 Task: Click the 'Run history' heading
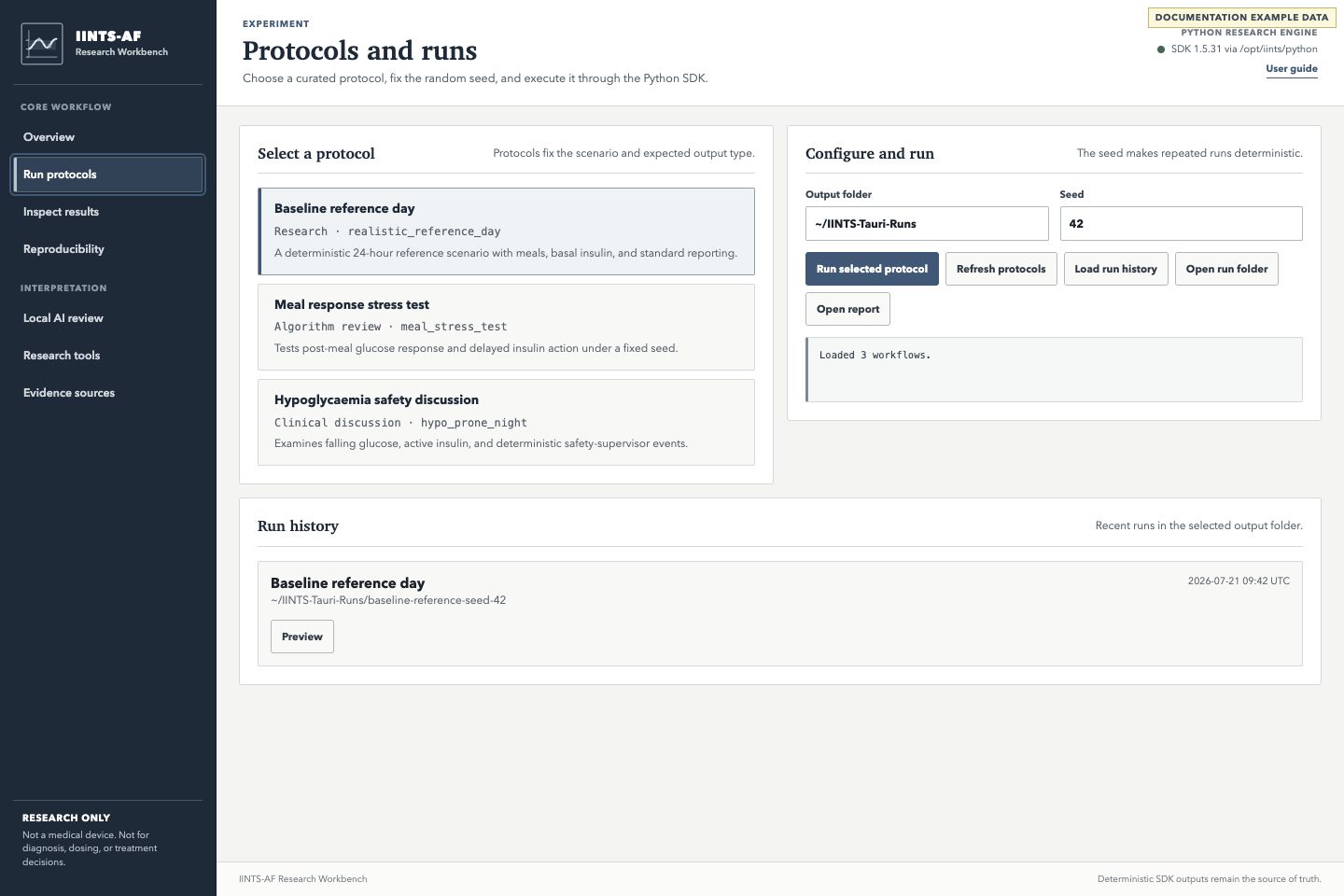tap(298, 525)
